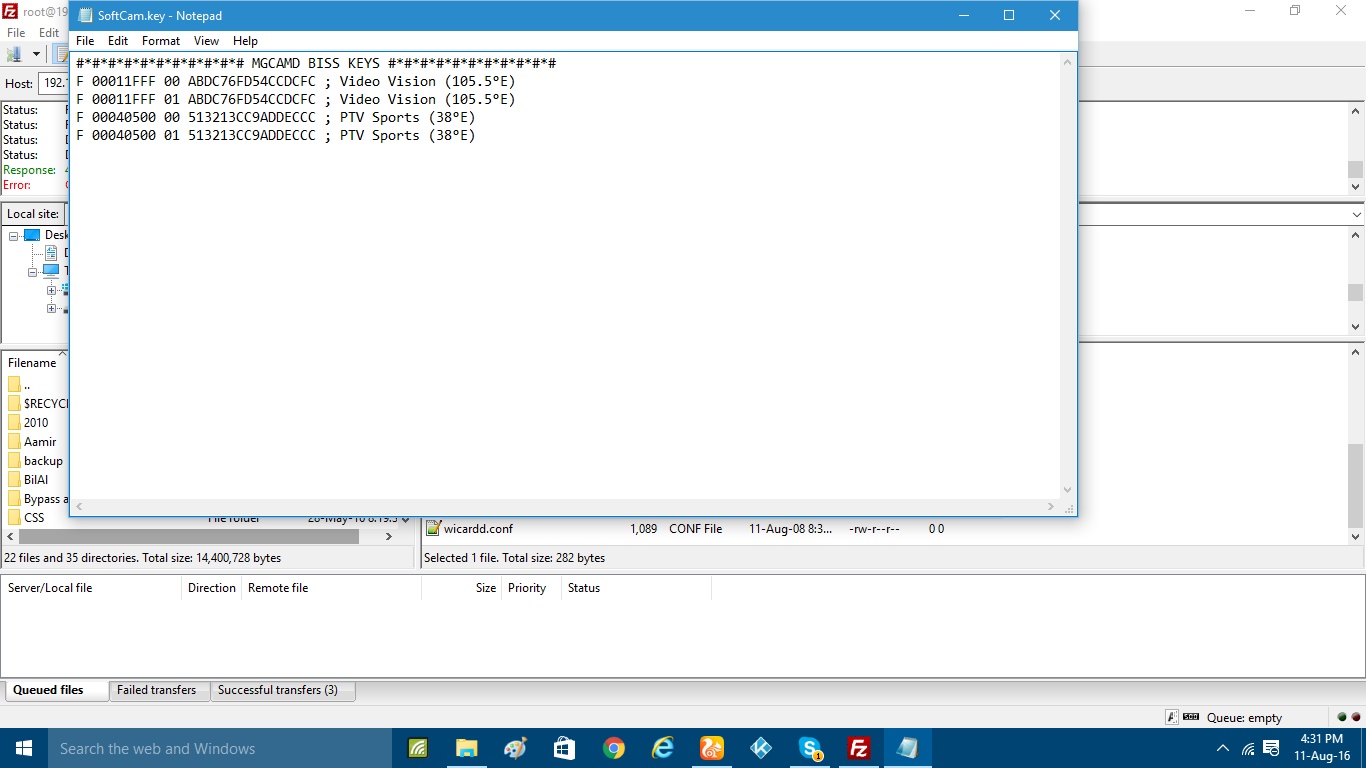Open the Site Manager dropdown arrow in FileZilla
Screen dimensions: 1366x768
click(x=37, y=54)
